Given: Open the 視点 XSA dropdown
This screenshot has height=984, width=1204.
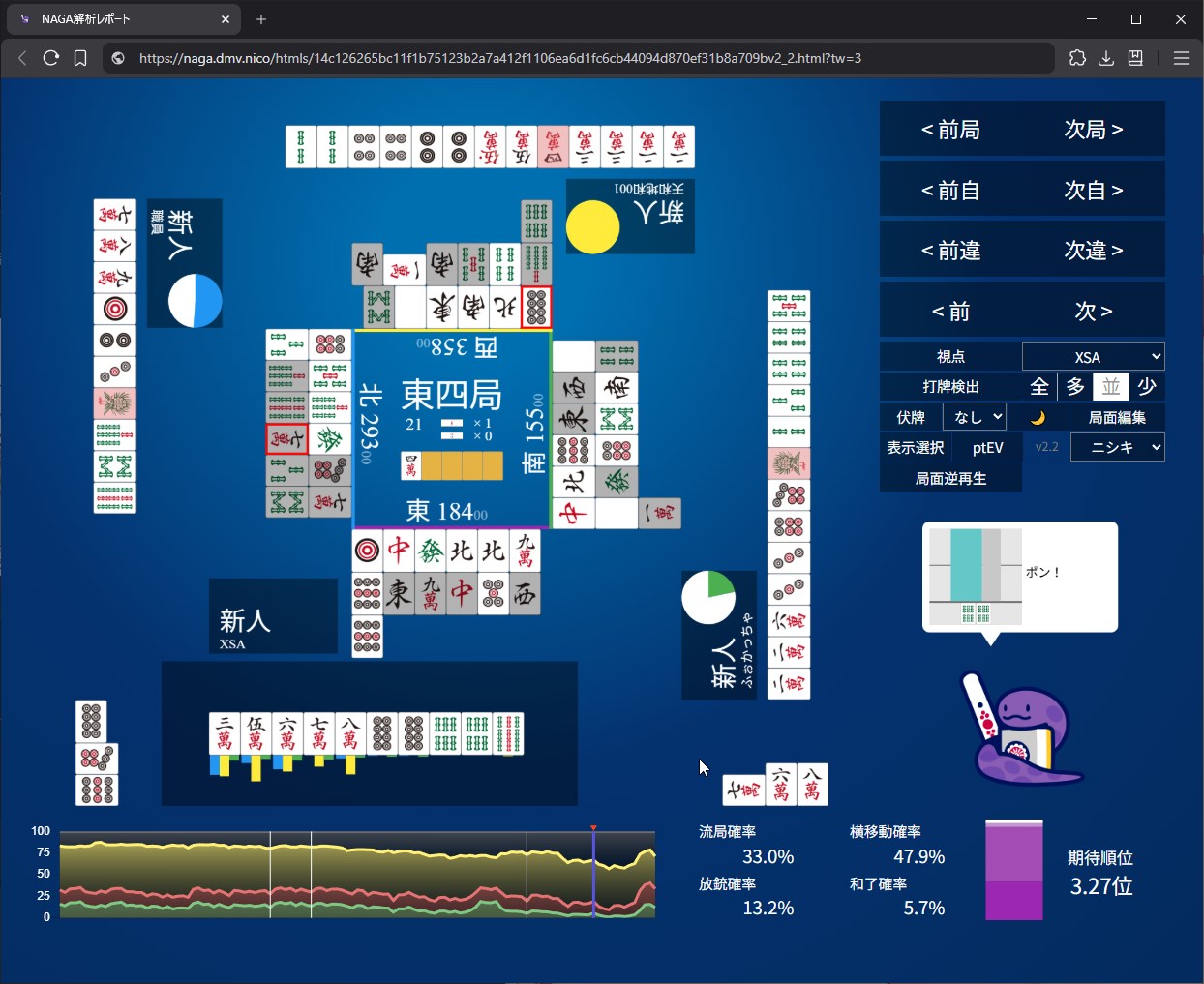Looking at the screenshot, I should (1093, 357).
